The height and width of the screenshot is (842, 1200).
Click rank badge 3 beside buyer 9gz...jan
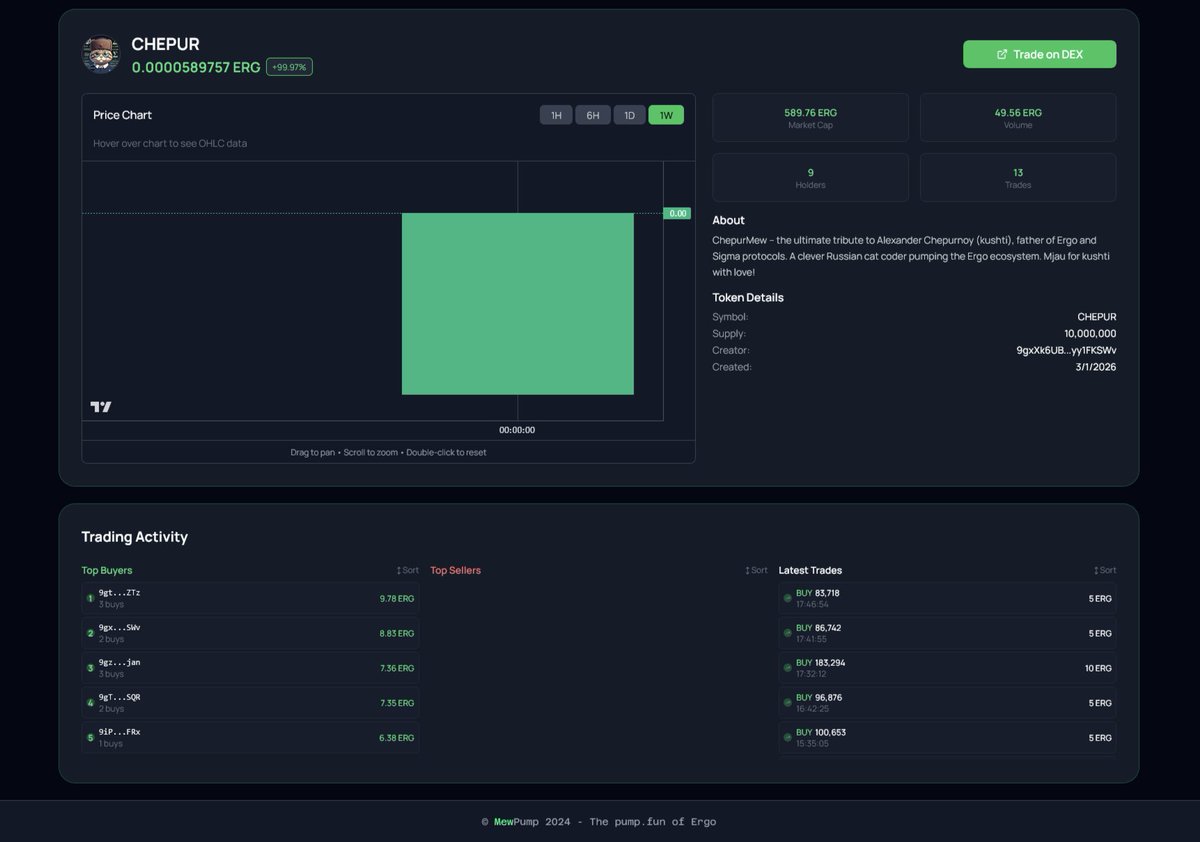coord(90,668)
